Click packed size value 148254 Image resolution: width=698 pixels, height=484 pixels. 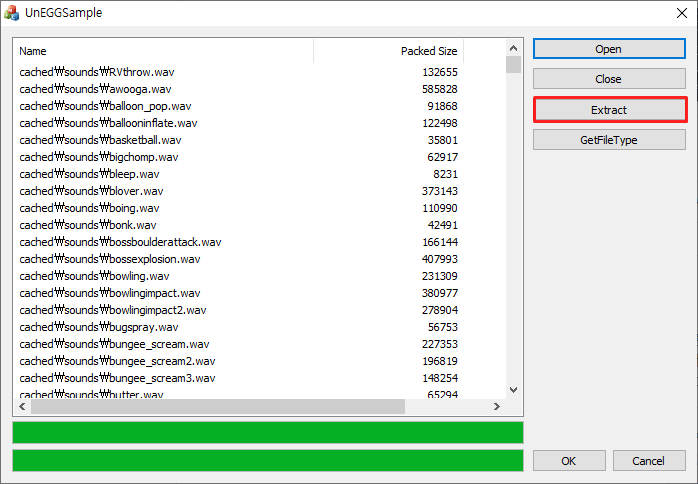(440, 378)
